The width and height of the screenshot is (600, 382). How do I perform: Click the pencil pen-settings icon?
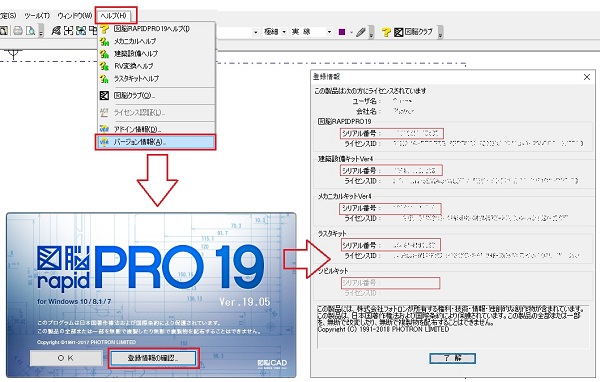360,32
